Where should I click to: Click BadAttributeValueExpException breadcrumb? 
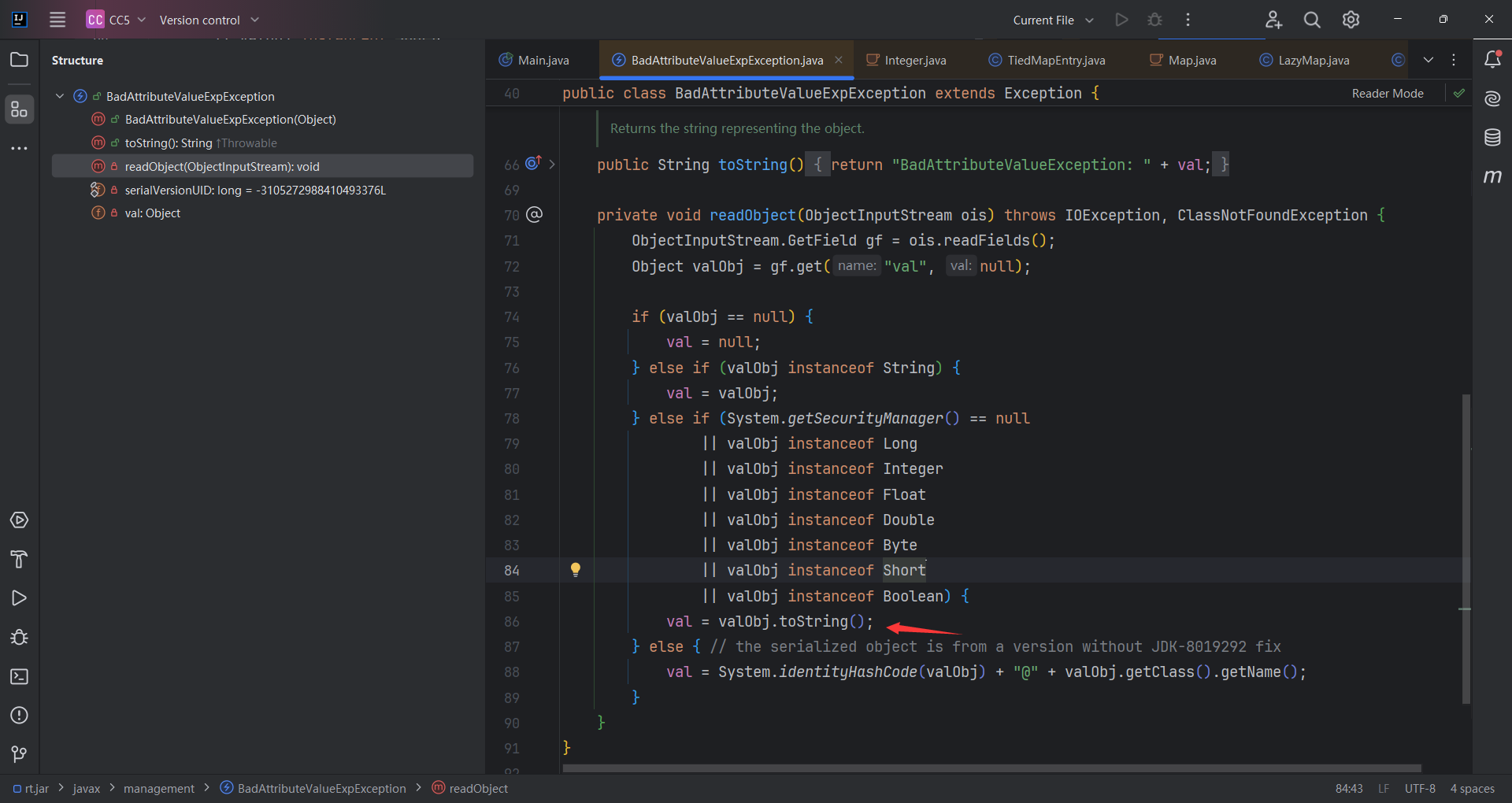pos(313,788)
